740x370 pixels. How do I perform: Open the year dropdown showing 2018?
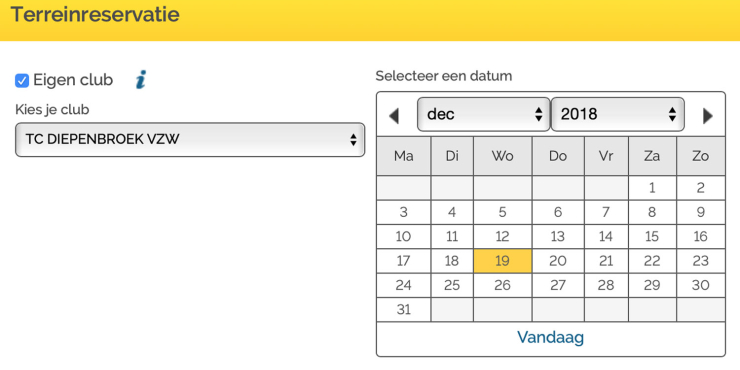point(618,114)
